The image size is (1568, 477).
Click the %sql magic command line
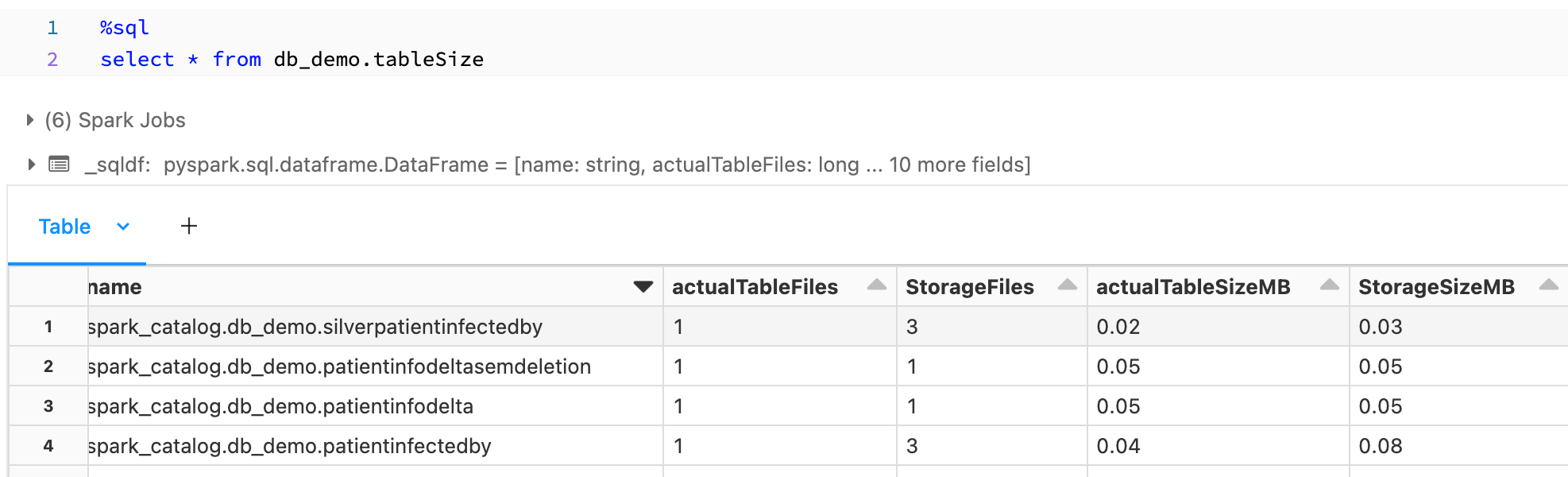125,28
